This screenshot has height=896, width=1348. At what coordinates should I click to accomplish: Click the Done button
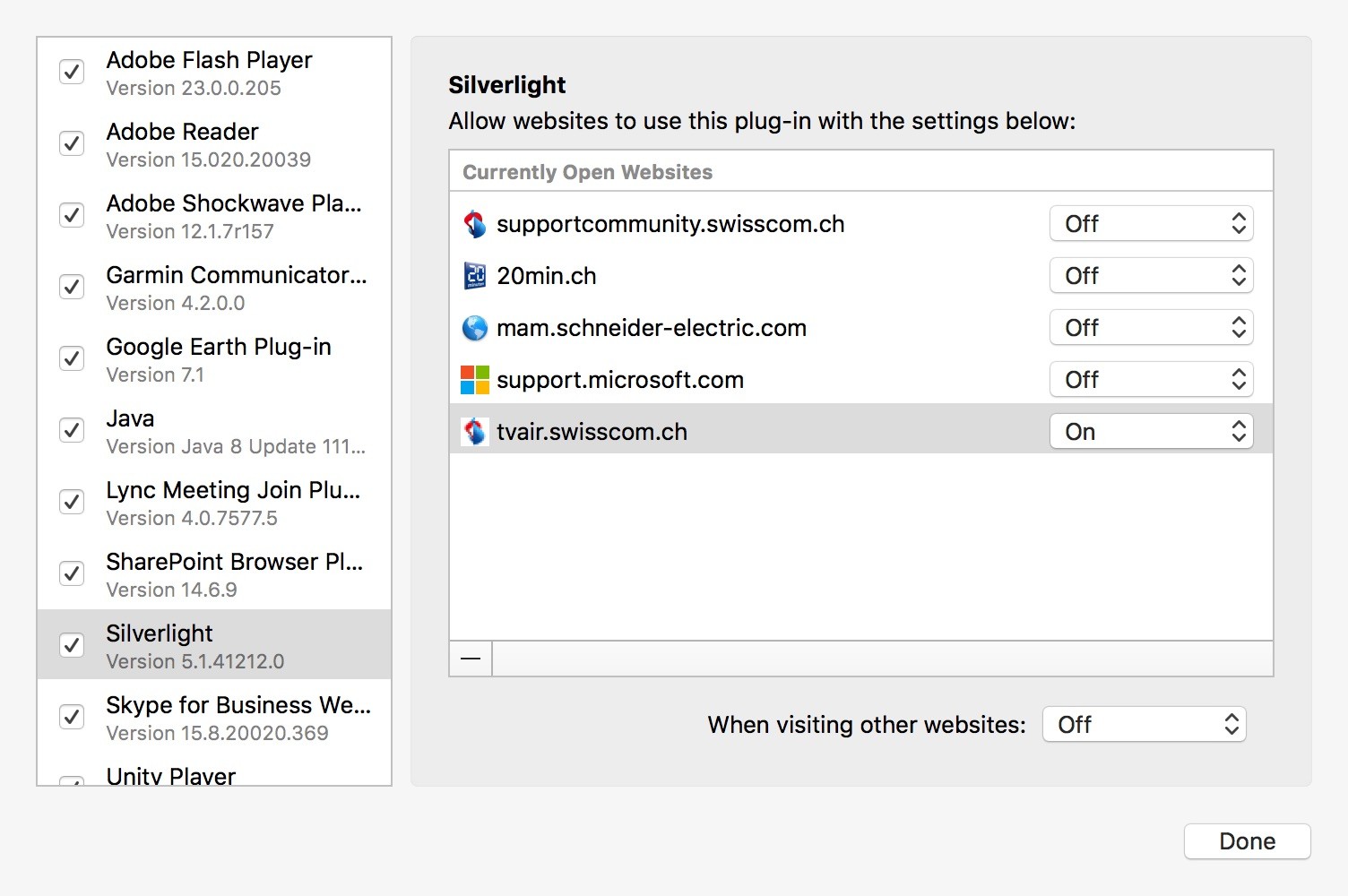pyautogui.click(x=1247, y=841)
